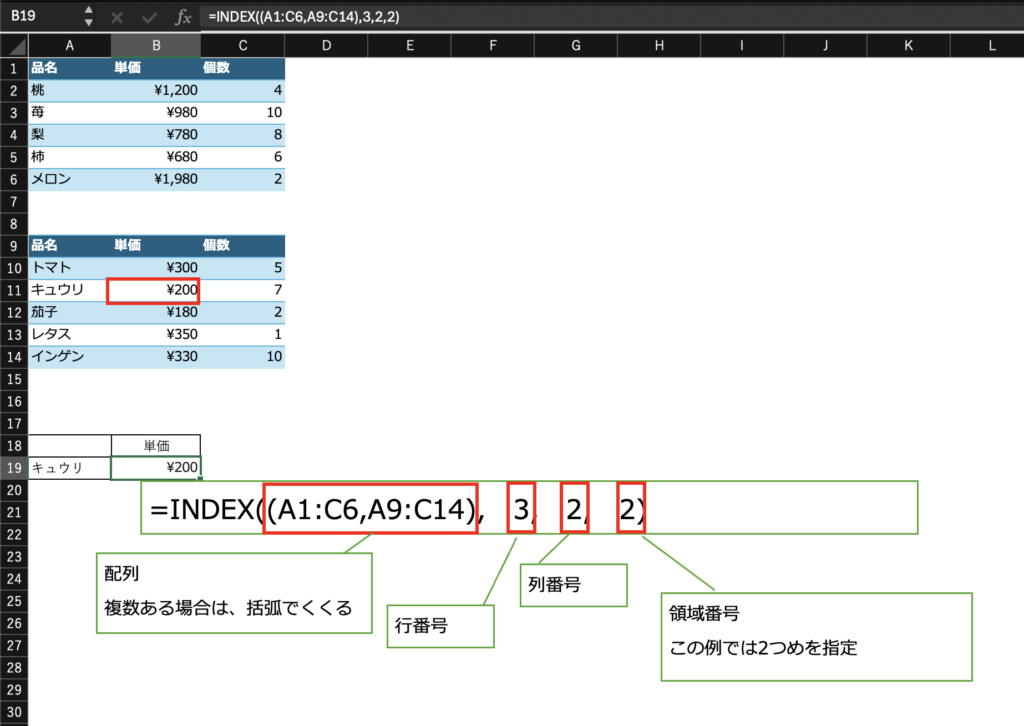
Task: Click the ¥1,980 price cell
Action: pos(155,179)
